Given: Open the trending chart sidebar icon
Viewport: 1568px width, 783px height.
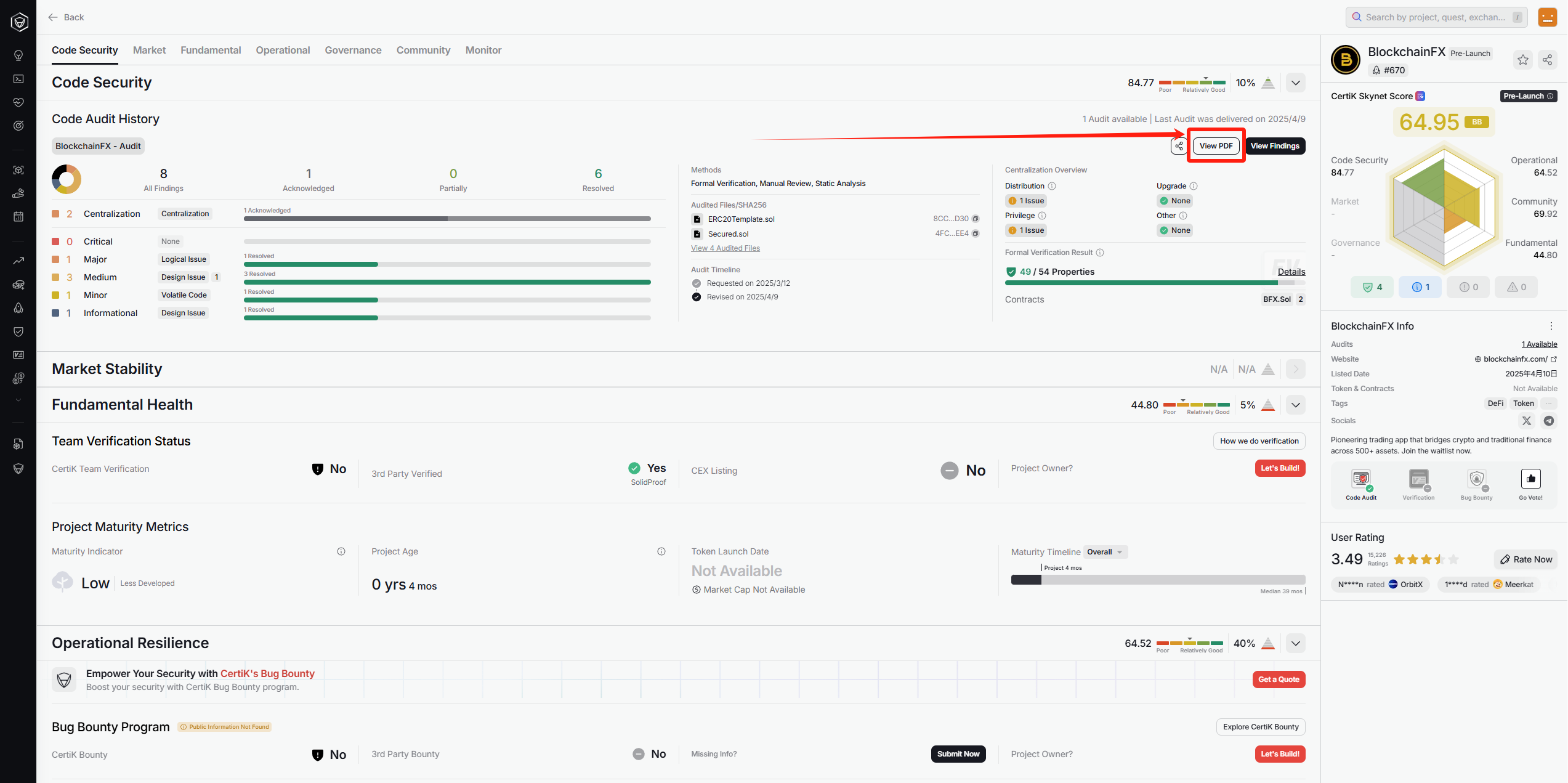Looking at the screenshot, I should click(x=18, y=261).
